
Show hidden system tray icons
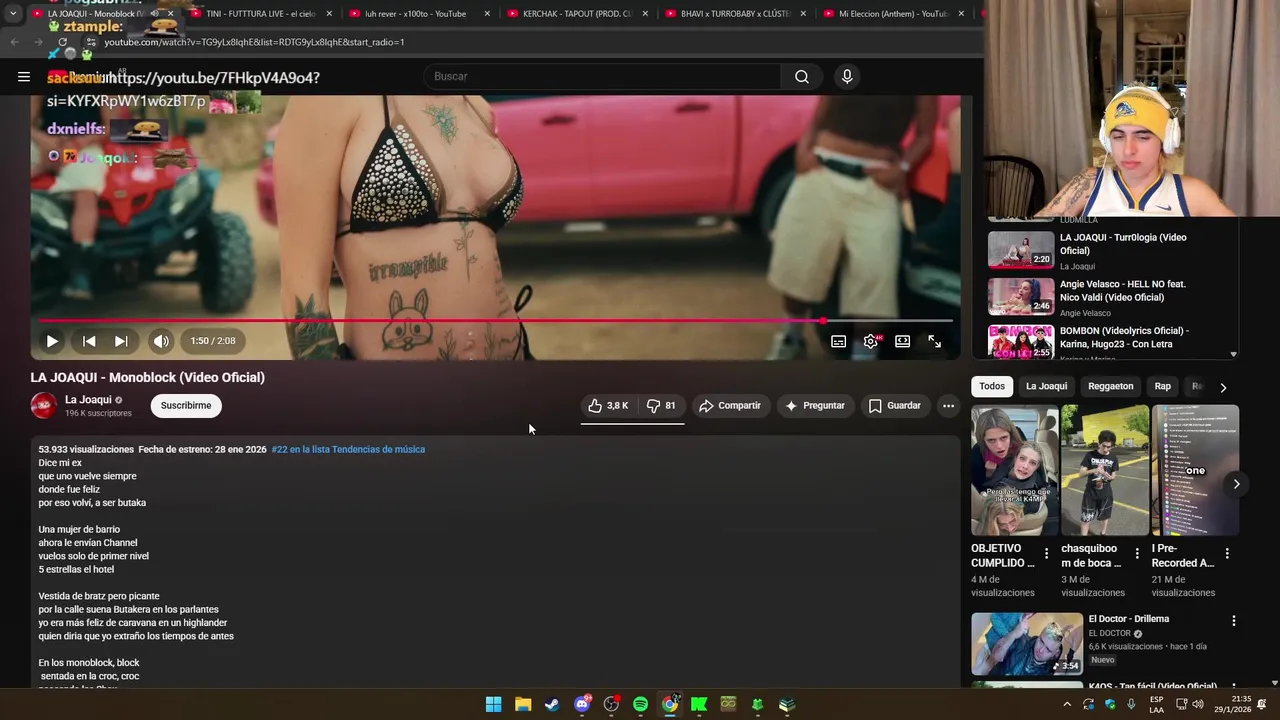[1067, 704]
